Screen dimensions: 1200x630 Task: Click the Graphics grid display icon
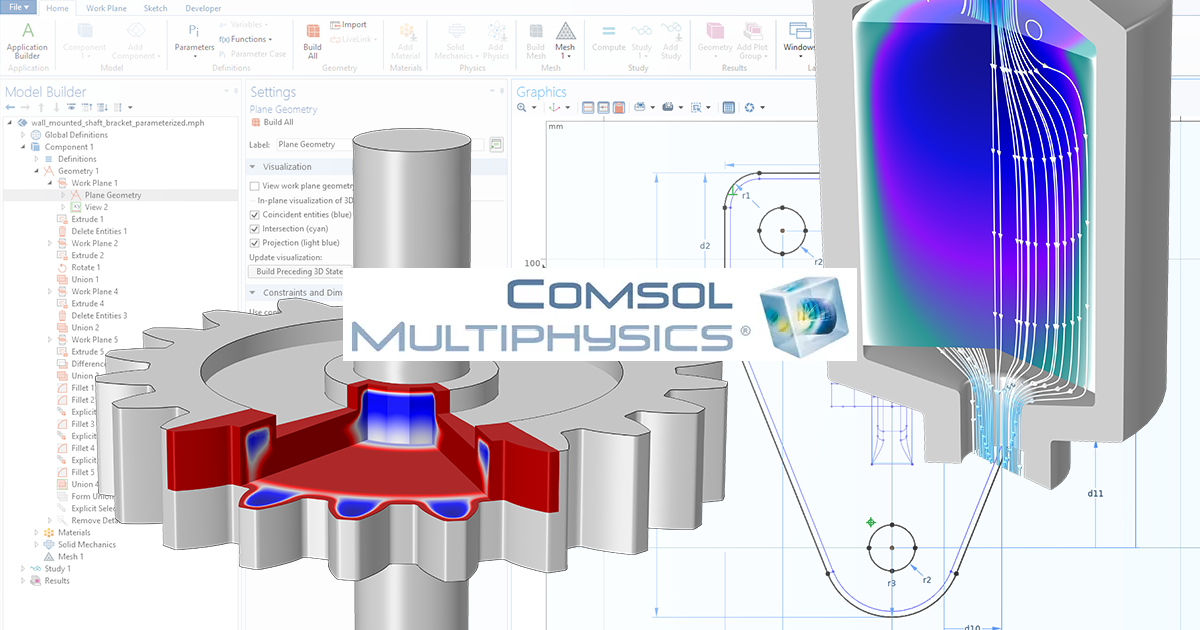click(x=728, y=107)
